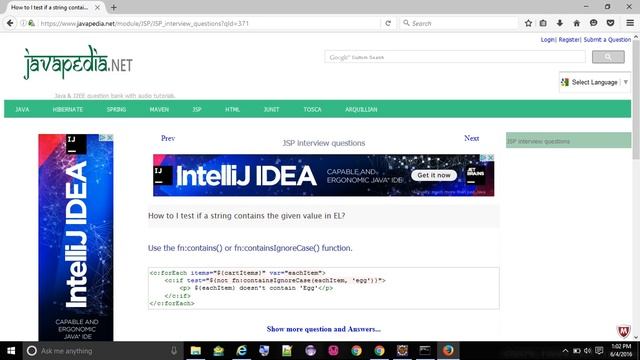This screenshot has width=640, height=360.
Task: Click the page vertical scrollbar thumb
Action: point(636,100)
